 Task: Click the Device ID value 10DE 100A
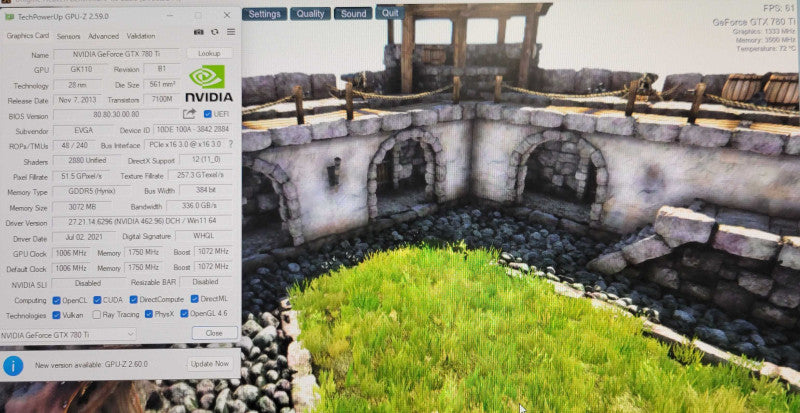coord(192,130)
